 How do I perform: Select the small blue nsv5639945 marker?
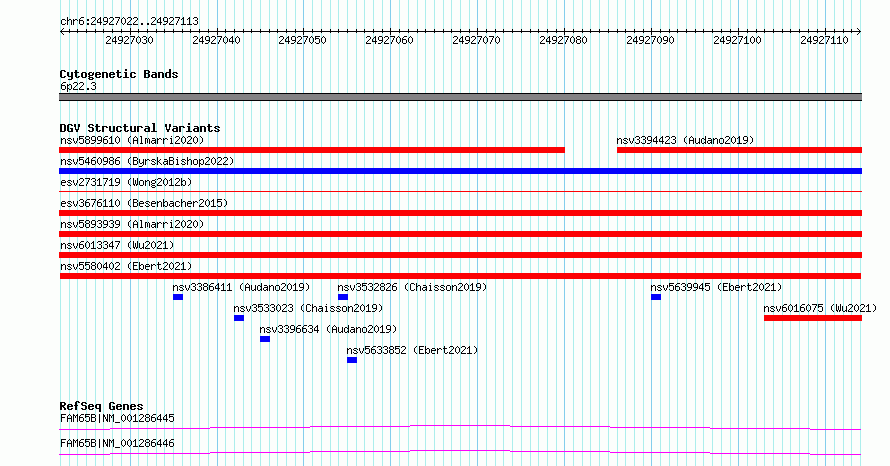click(656, 297)
